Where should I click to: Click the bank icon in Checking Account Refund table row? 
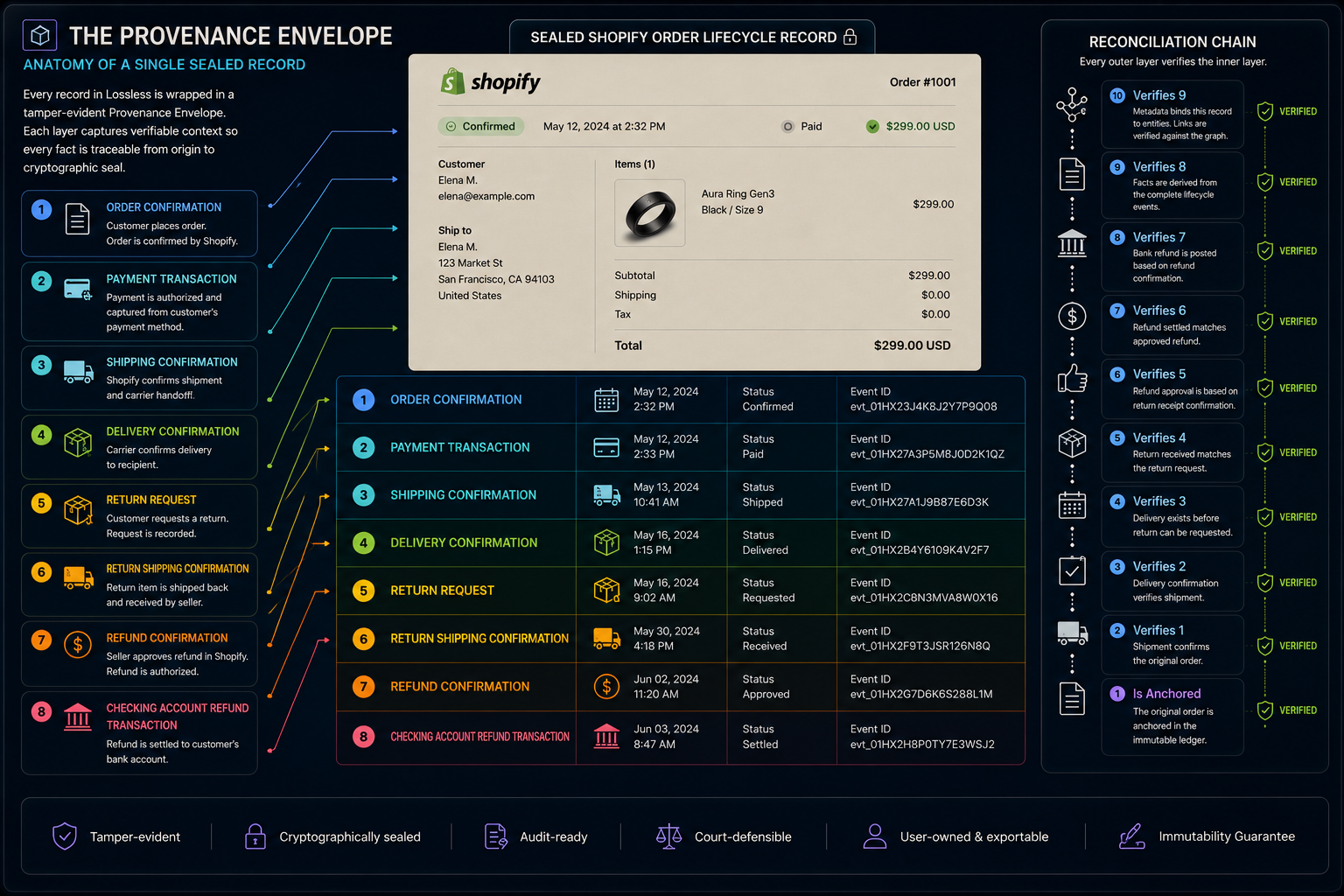[606, 736]
